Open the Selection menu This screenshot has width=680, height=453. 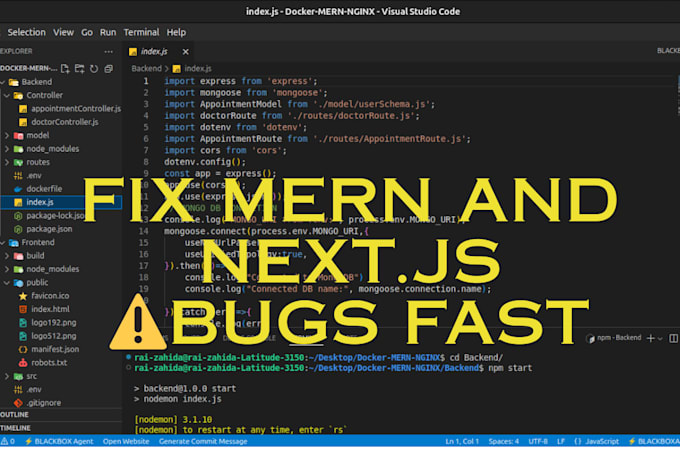click(26, 33)
